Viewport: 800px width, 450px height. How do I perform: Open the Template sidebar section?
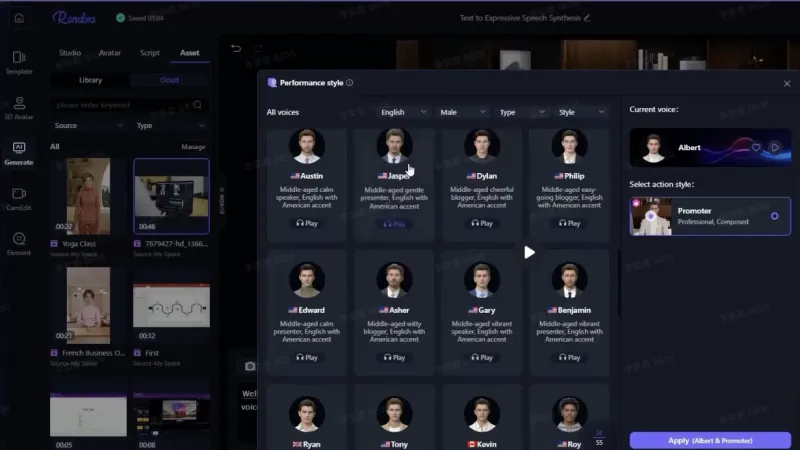(x=19, y=63)
